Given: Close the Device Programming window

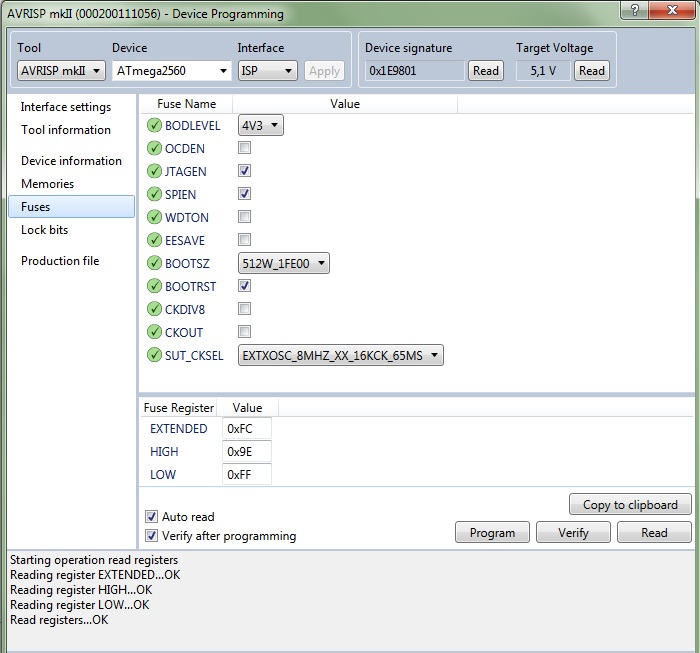Looking at the screenshot, I should click(672, 9).
